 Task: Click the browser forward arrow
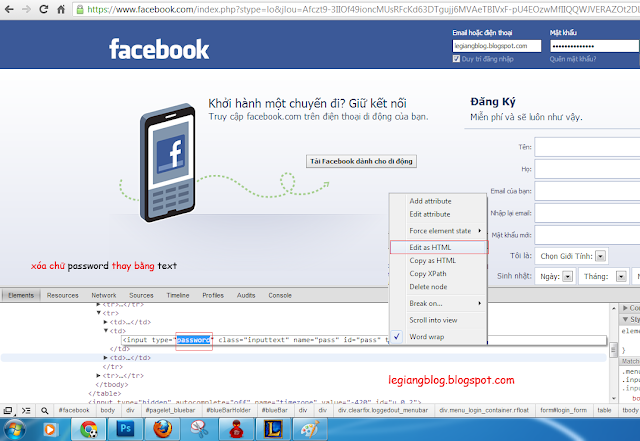pyautogui.click(x=27, y=9)
